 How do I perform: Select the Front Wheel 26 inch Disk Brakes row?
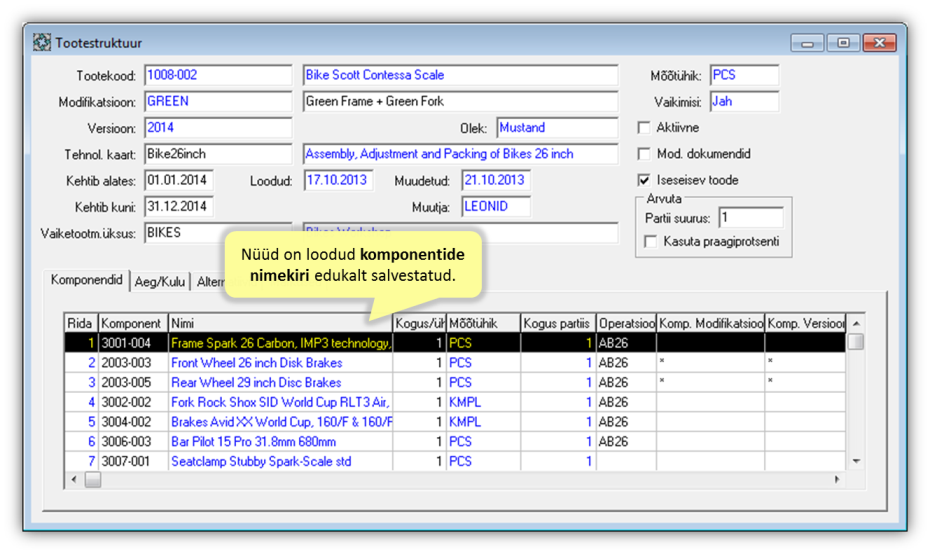point(256,363)
